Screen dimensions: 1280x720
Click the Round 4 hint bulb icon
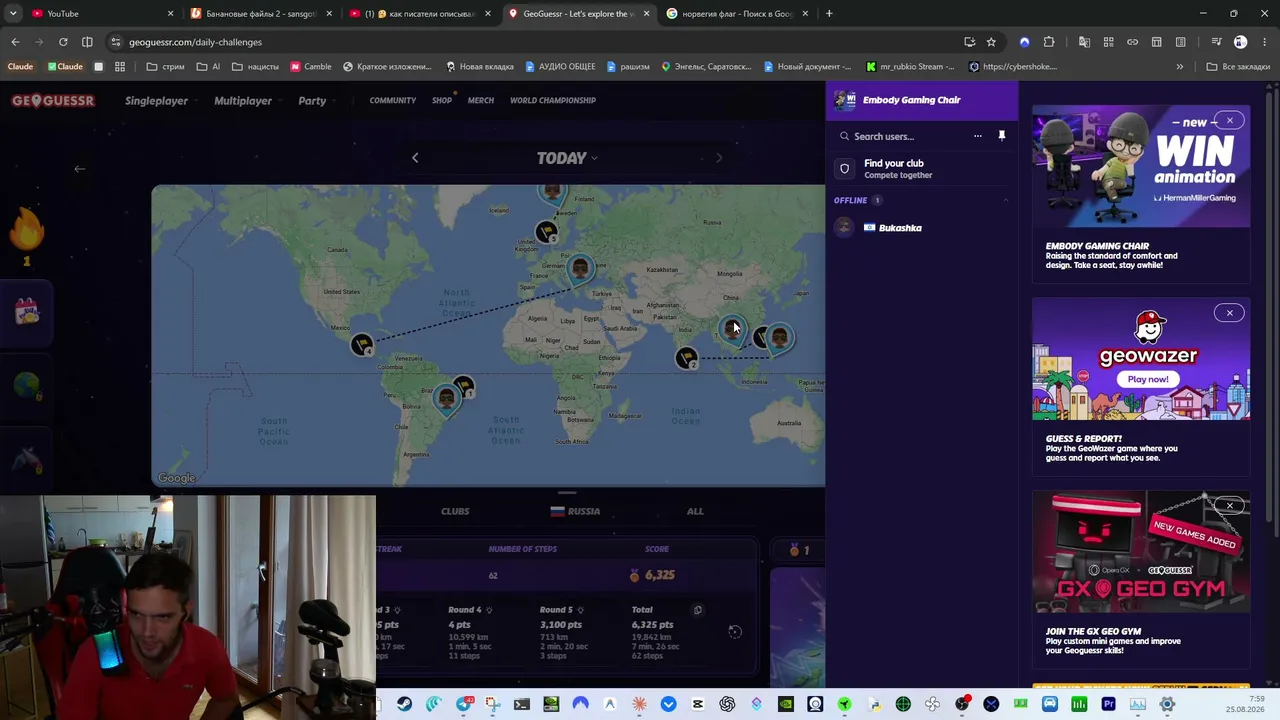[x=488, y=610]
